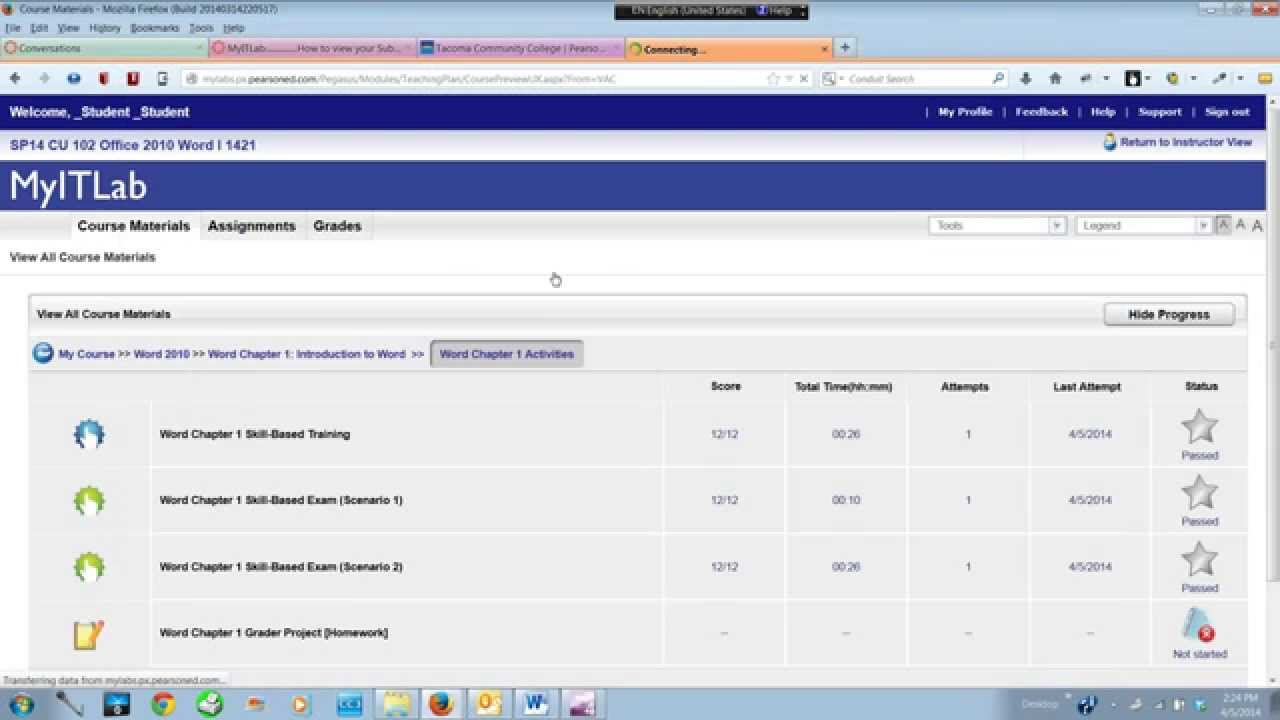
Task: Open Word Chapter 1 Grader Project [Homework]
Action: pyautogui.click(x=274, y=633)
